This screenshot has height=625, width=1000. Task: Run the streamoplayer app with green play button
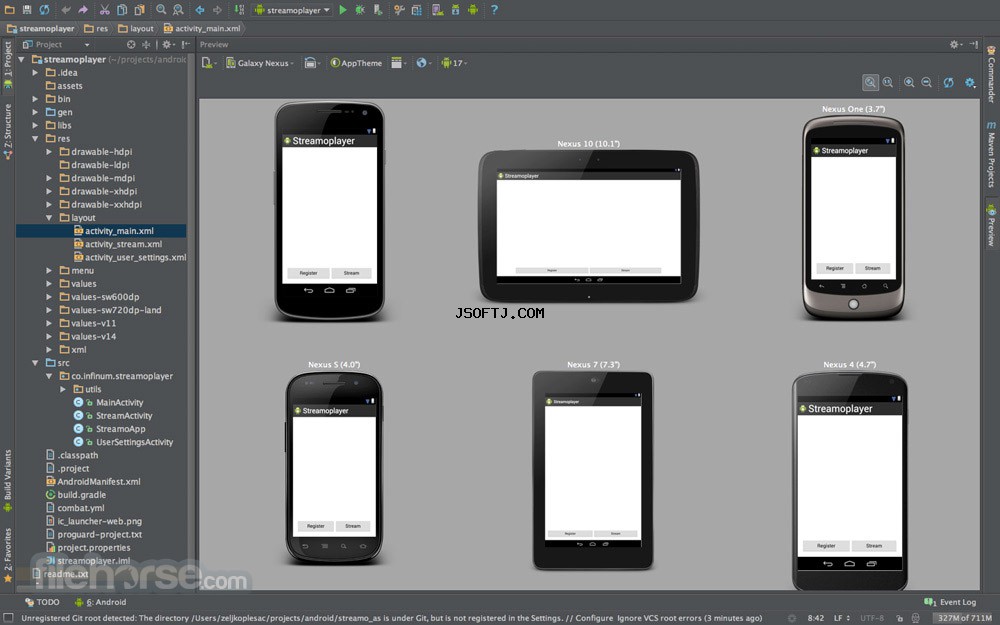[343, 10]
